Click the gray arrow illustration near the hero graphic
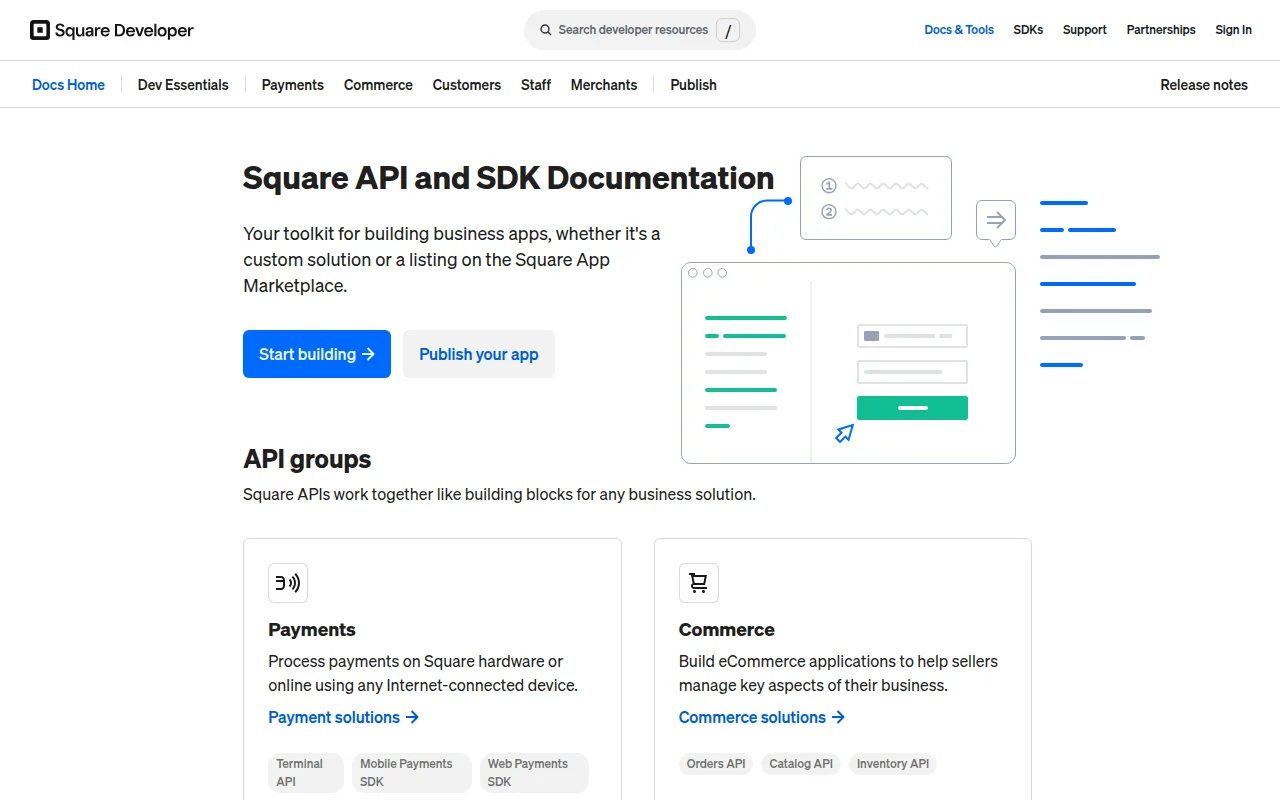Viewport: 1280px width, 800px height. pos(995,220)
